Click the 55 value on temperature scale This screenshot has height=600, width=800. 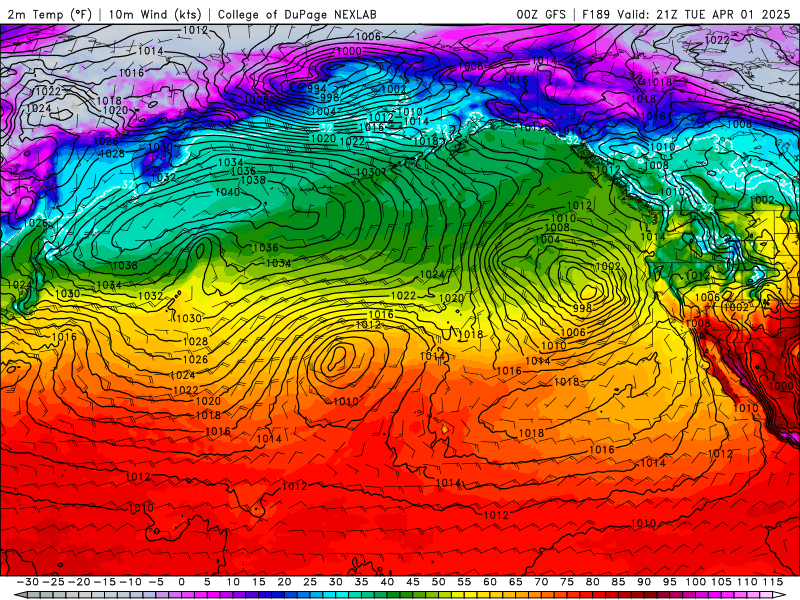[464, 582]
